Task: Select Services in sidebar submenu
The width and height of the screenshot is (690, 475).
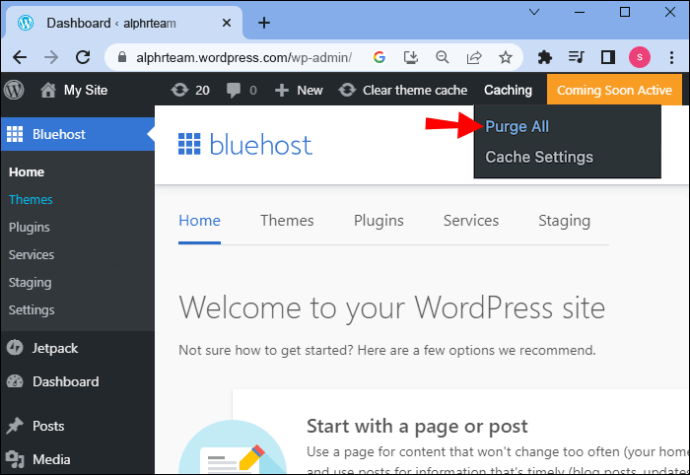Action: 31,255
